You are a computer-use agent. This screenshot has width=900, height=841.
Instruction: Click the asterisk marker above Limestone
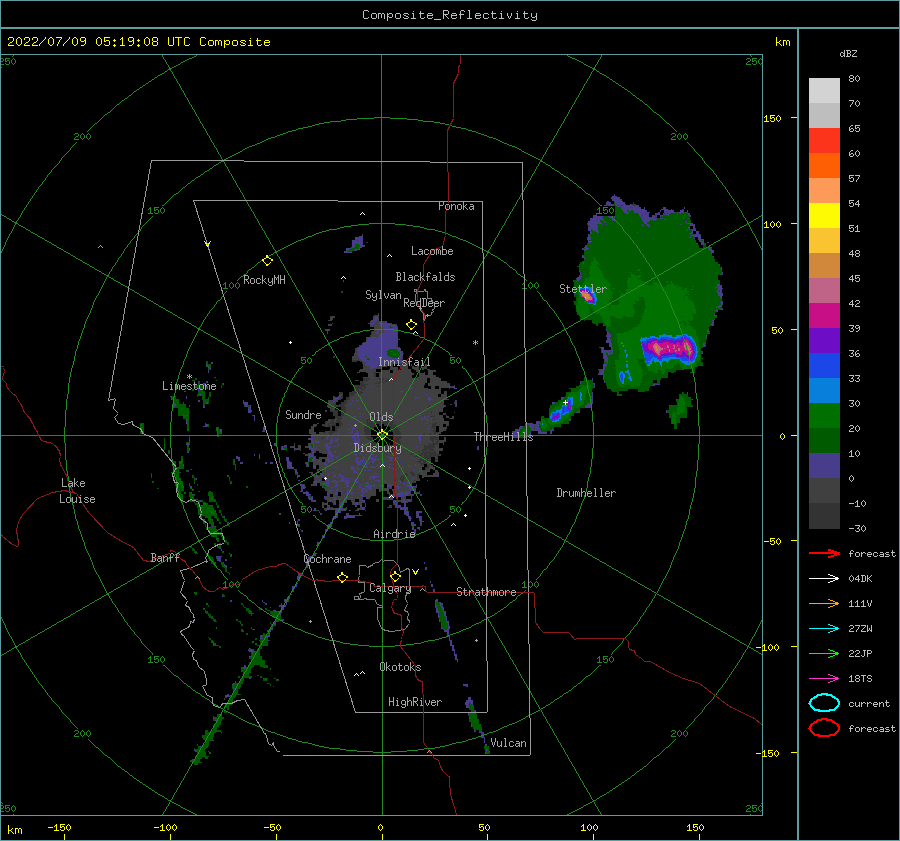[x=189, y=377]
